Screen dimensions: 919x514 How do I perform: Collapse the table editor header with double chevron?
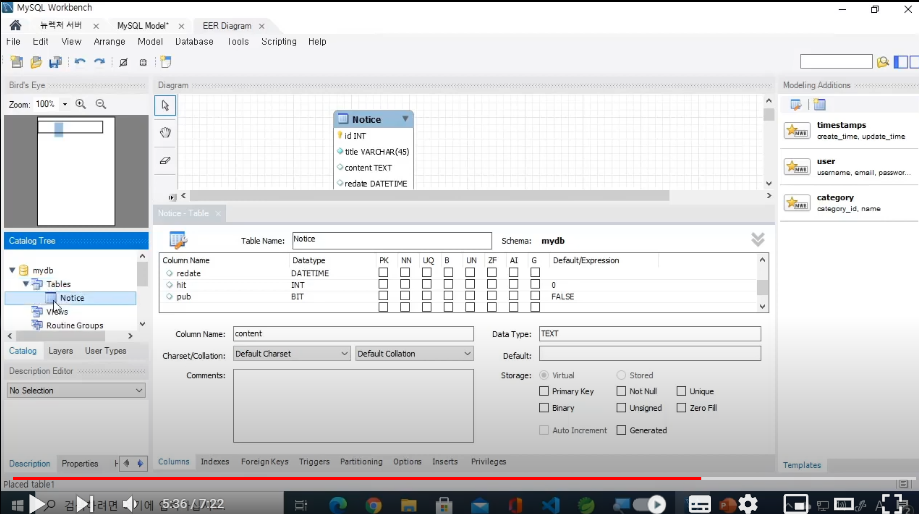(758, 240)
